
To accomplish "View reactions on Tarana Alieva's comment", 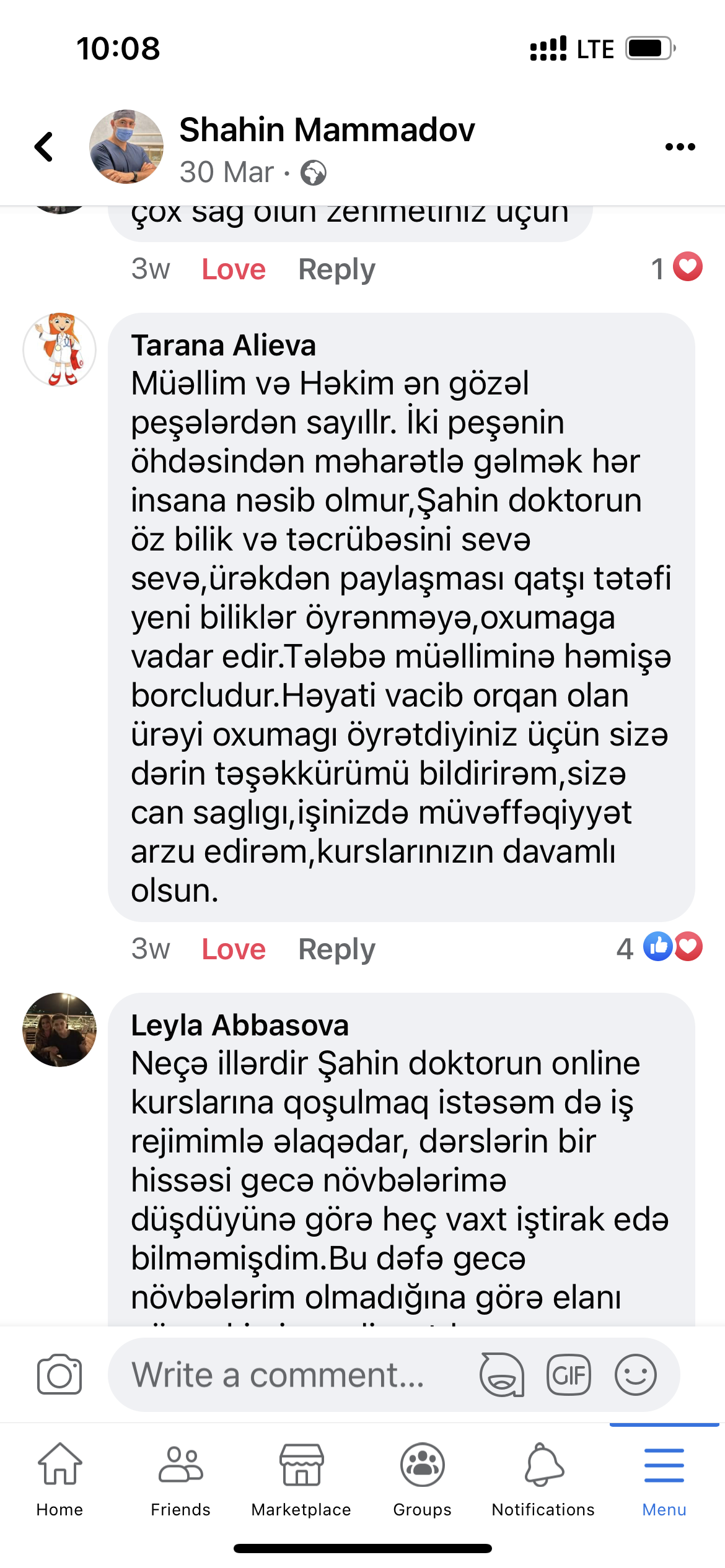I will point(660,947).
